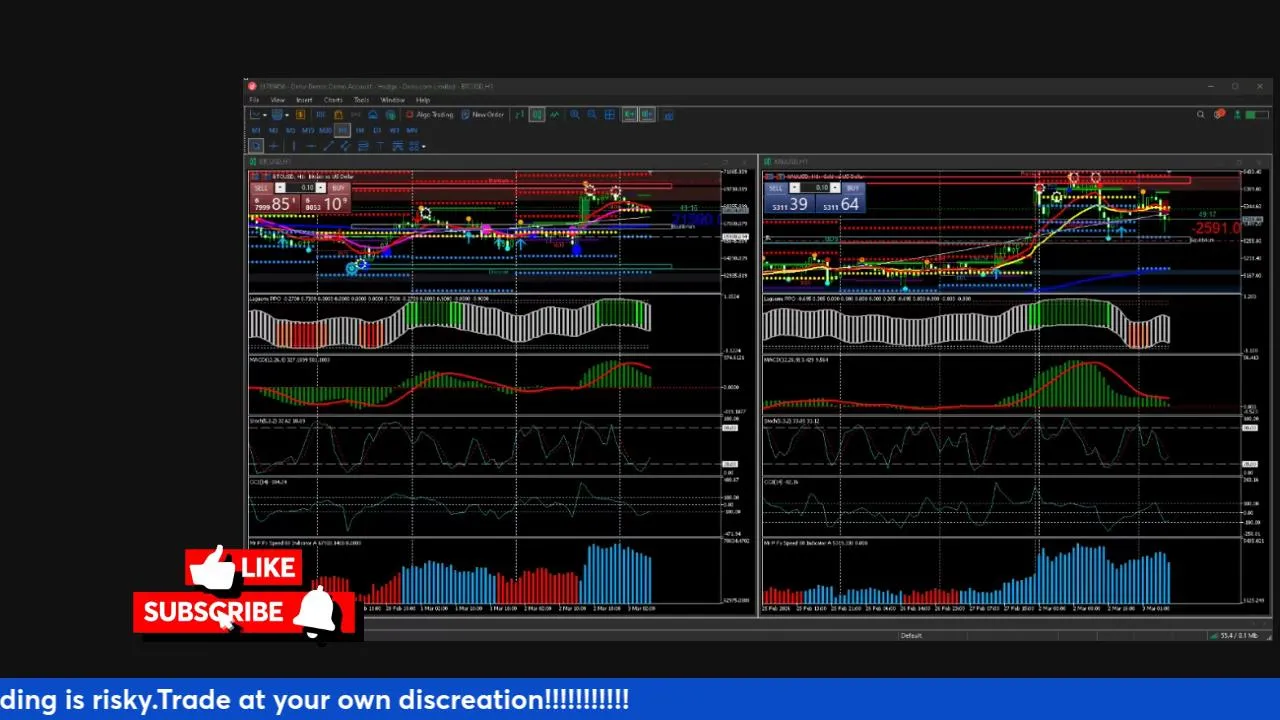The width and height of the screenshot is (1280, 720).
Task: Click the signals toolbar icon
Action: [x=355, y=115]
